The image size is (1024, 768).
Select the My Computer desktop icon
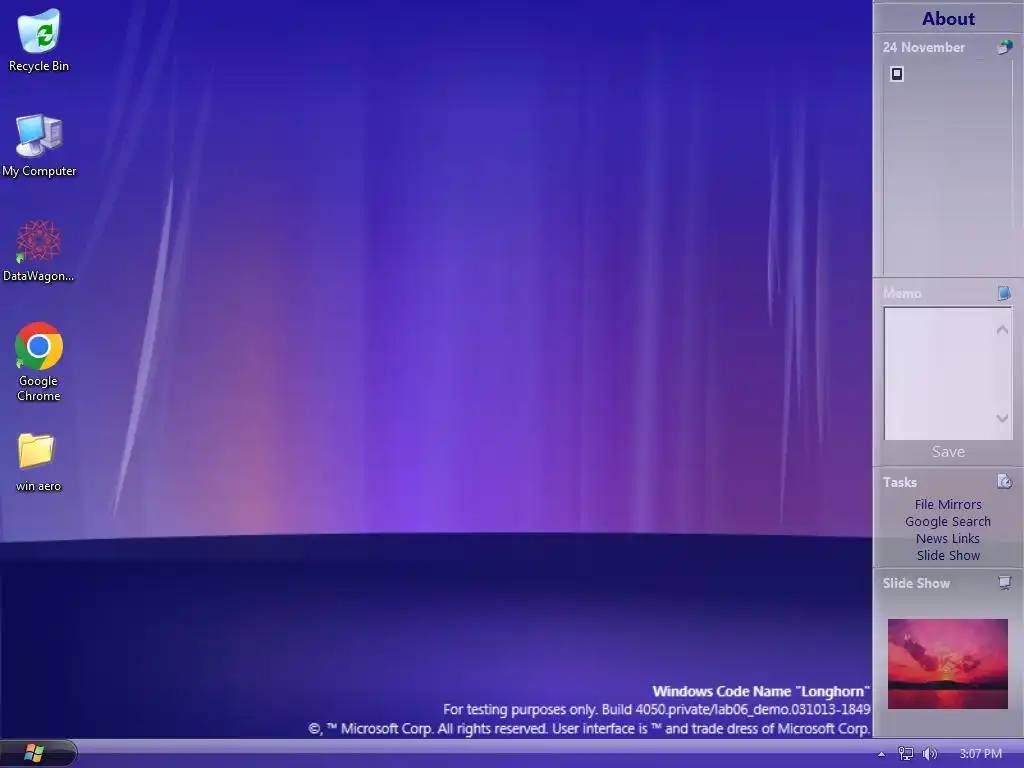point(39,145)
